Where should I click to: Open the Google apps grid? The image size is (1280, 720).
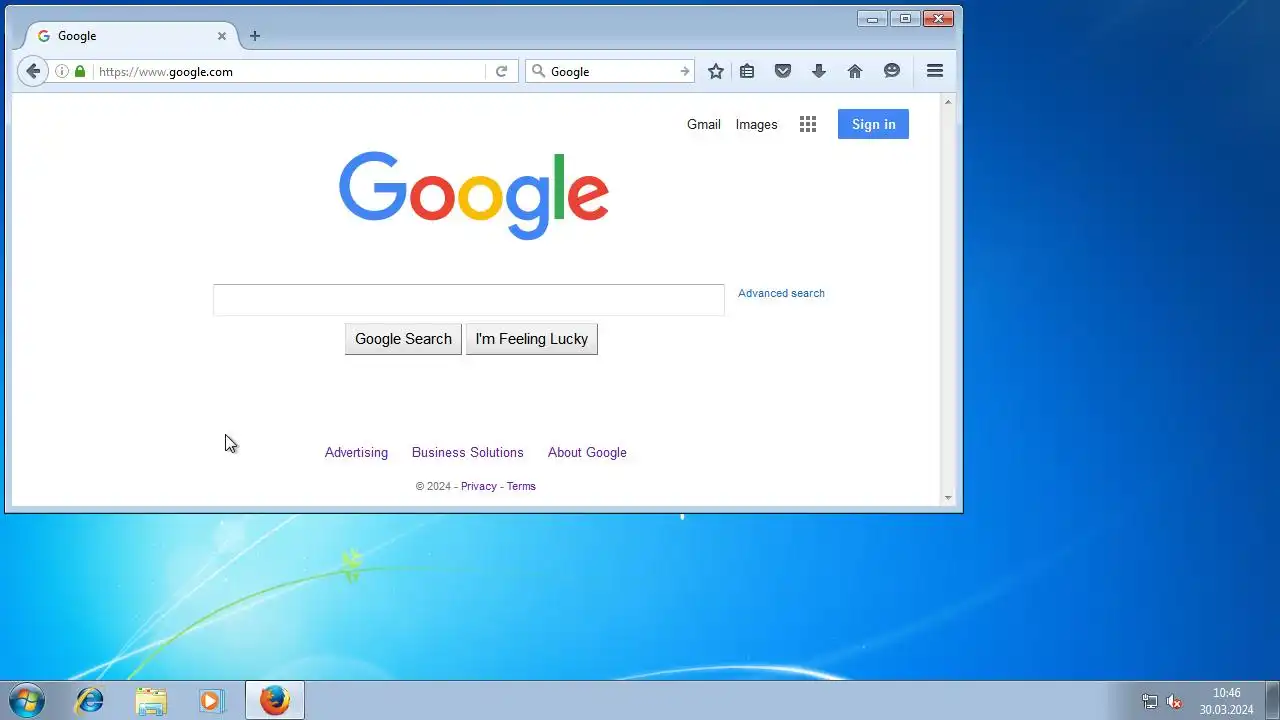coord(808,124)
